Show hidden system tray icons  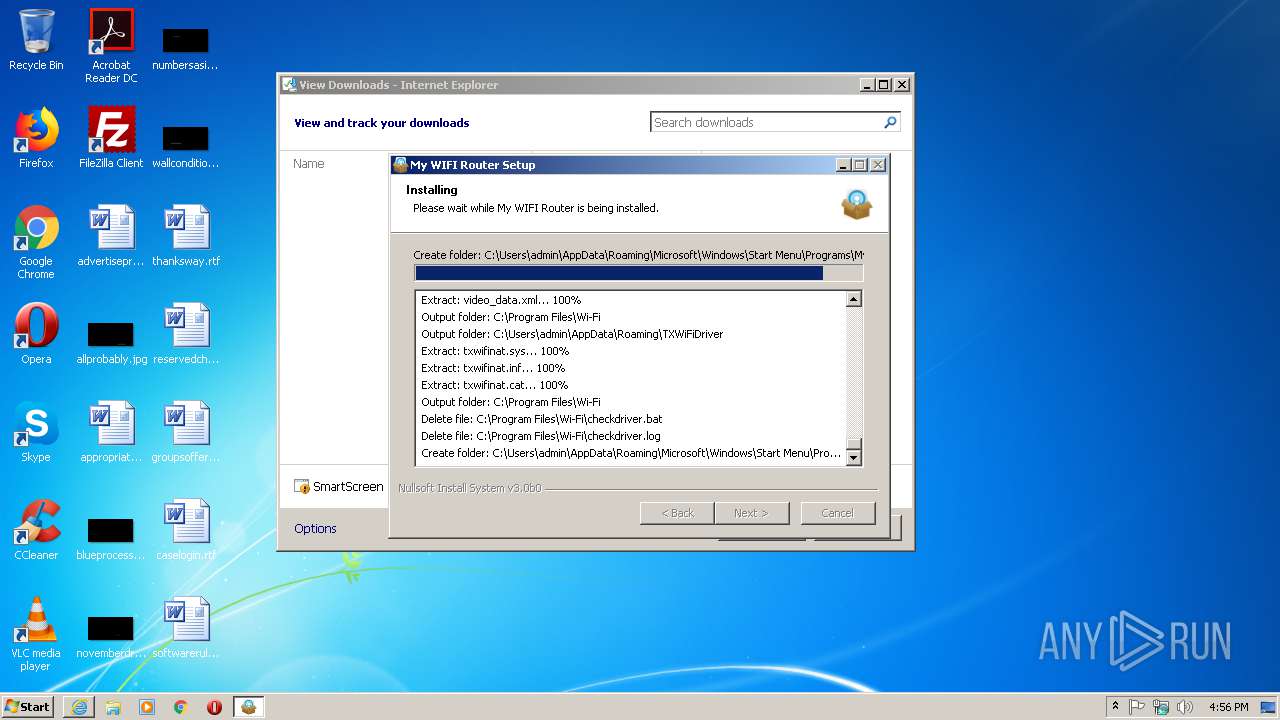(x=1115, y=707)
